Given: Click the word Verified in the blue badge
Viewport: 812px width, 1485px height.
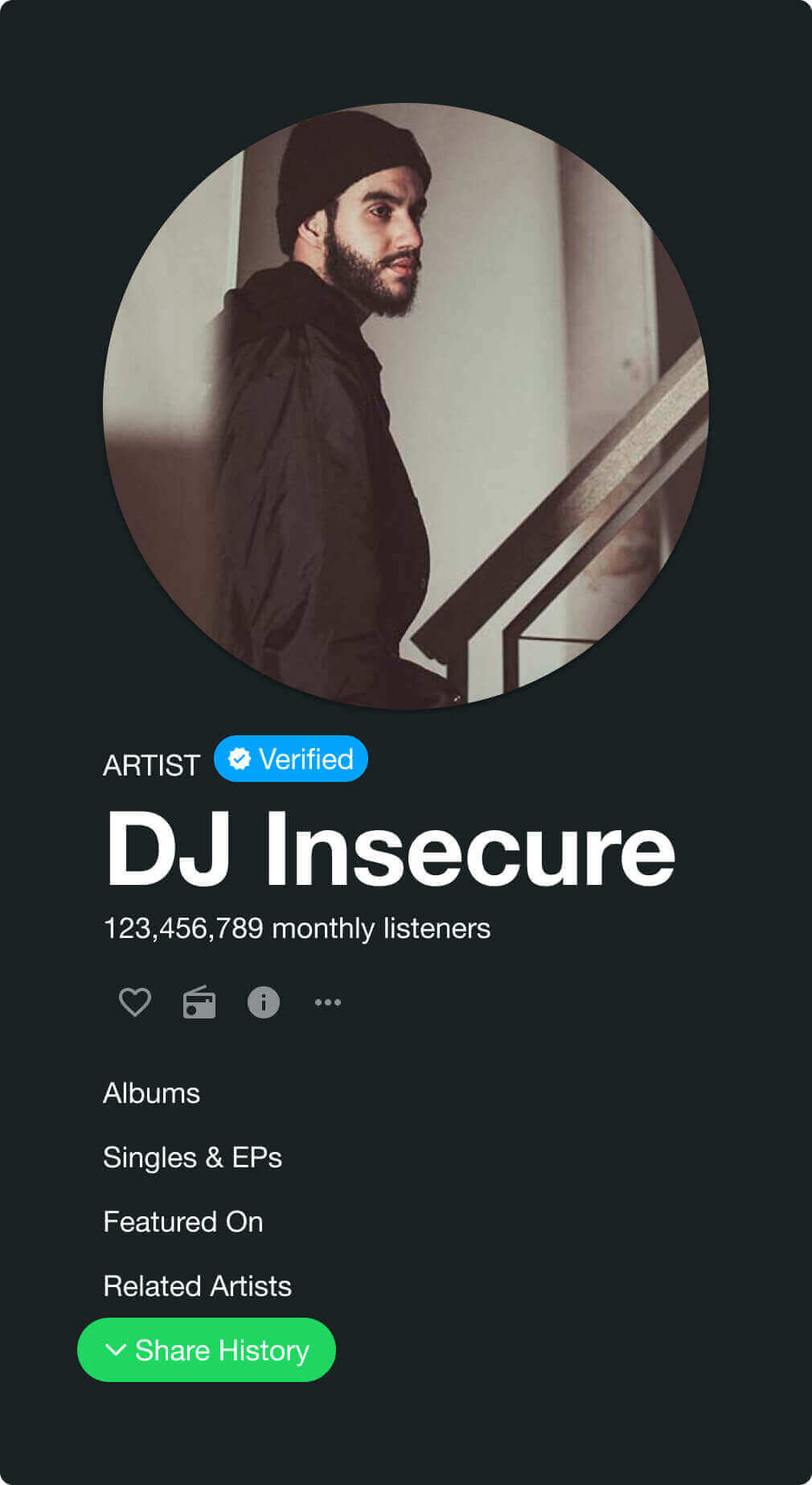Looking at the screenshot, I should tap(306, 759).
